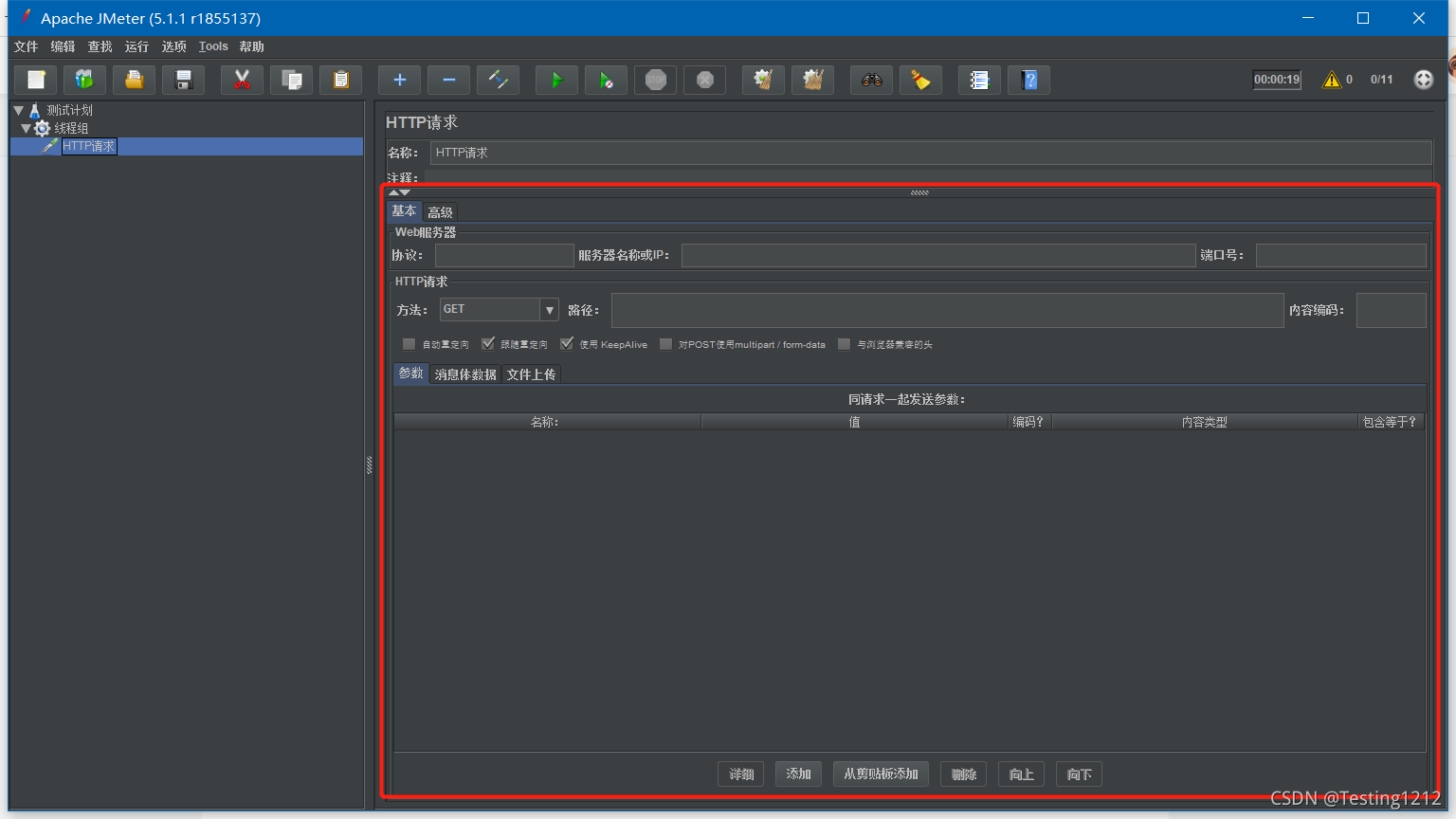The width and height of the screenshot is (1456, 819).
Task: Click Start no pauses icon
Action: tap(607, 80)
